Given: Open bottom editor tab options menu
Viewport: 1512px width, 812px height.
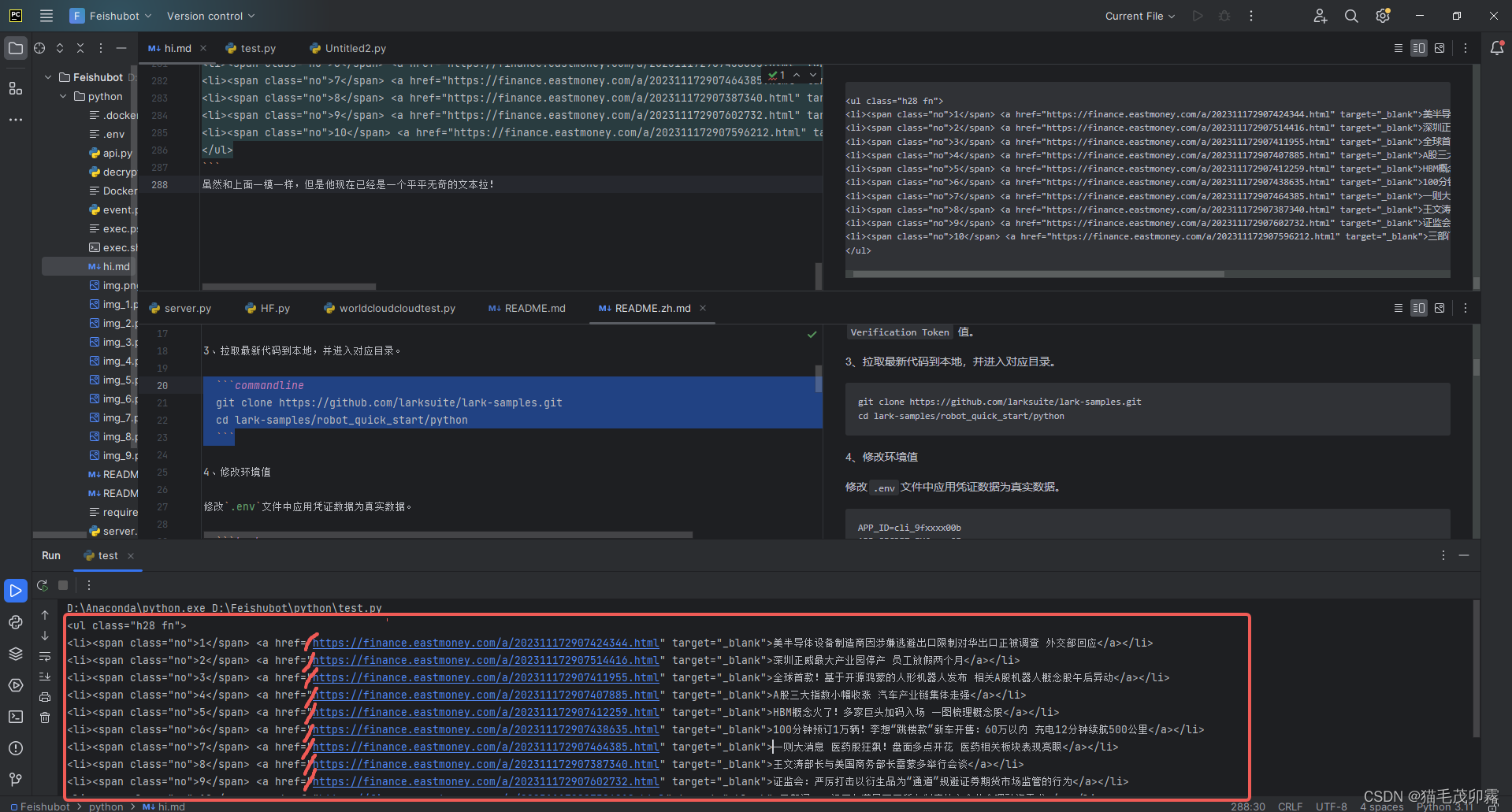Looking at the screenshot, I should click(x=1466, y=308).
